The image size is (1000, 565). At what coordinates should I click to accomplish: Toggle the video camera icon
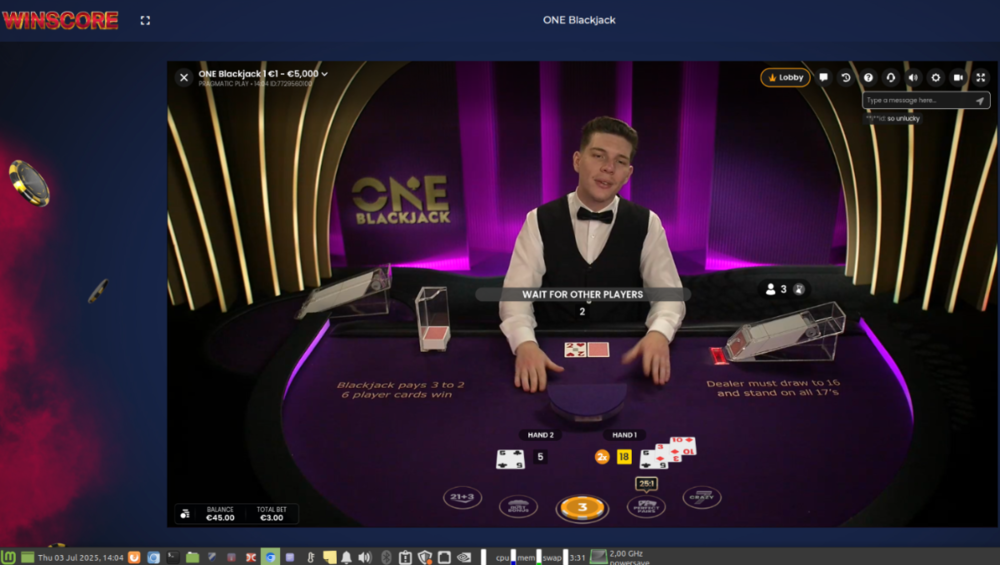tap(958, 77)
